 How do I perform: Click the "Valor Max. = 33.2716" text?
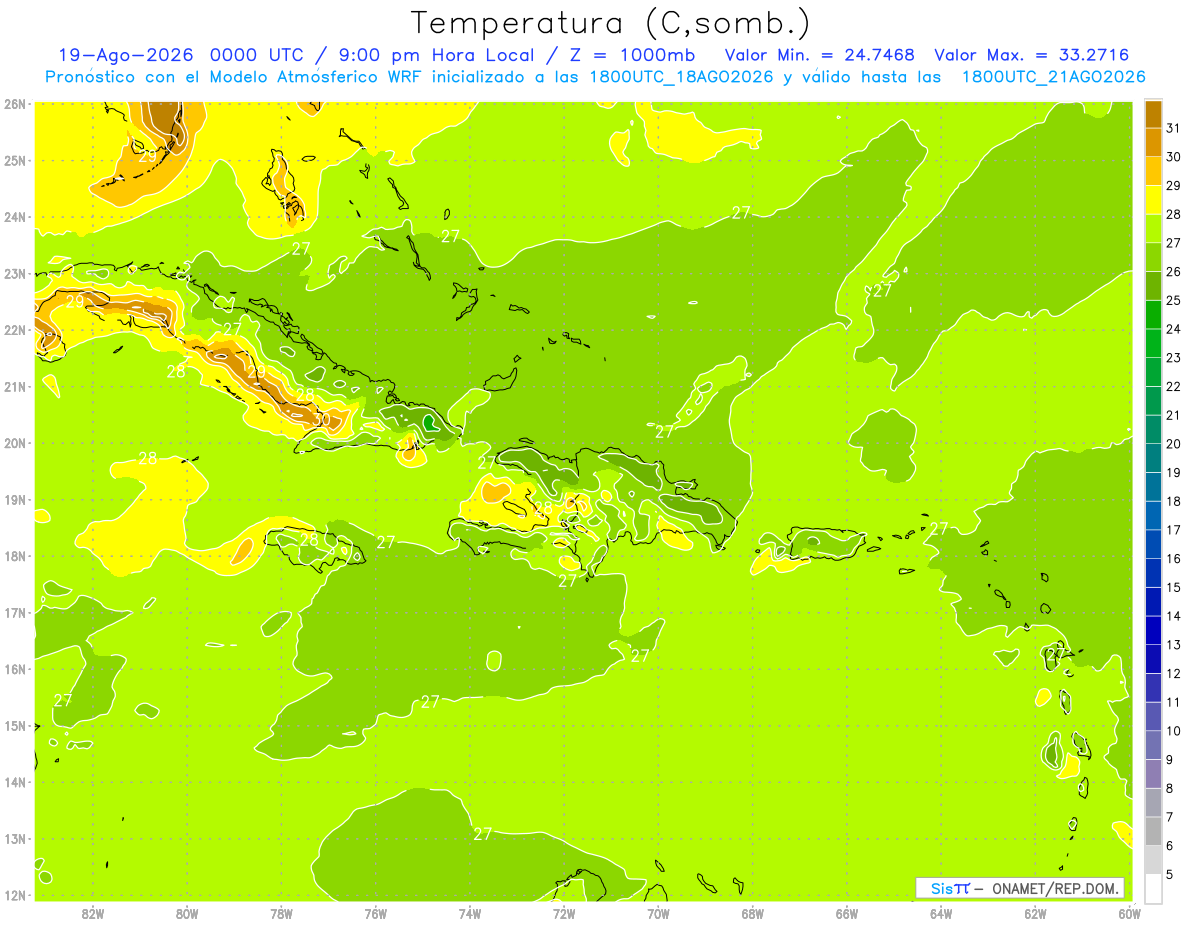[1032, 55]
